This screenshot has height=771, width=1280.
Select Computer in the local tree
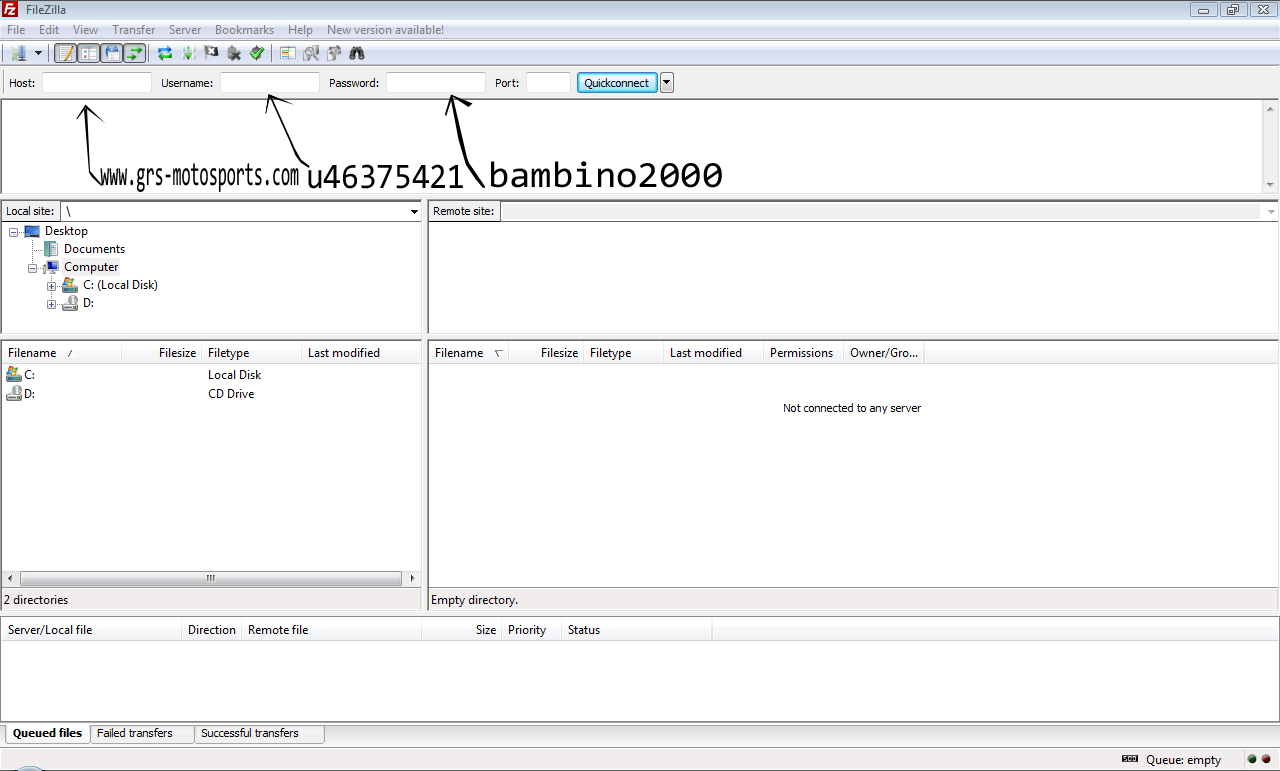point(91,267)
